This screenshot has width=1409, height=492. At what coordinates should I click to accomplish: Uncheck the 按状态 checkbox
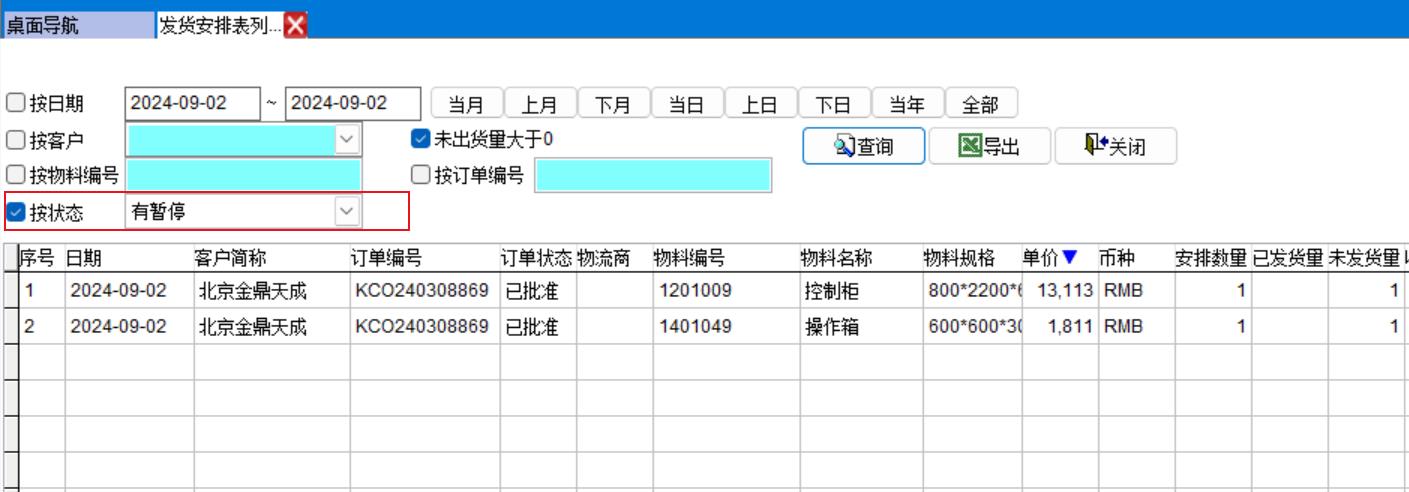16,212
